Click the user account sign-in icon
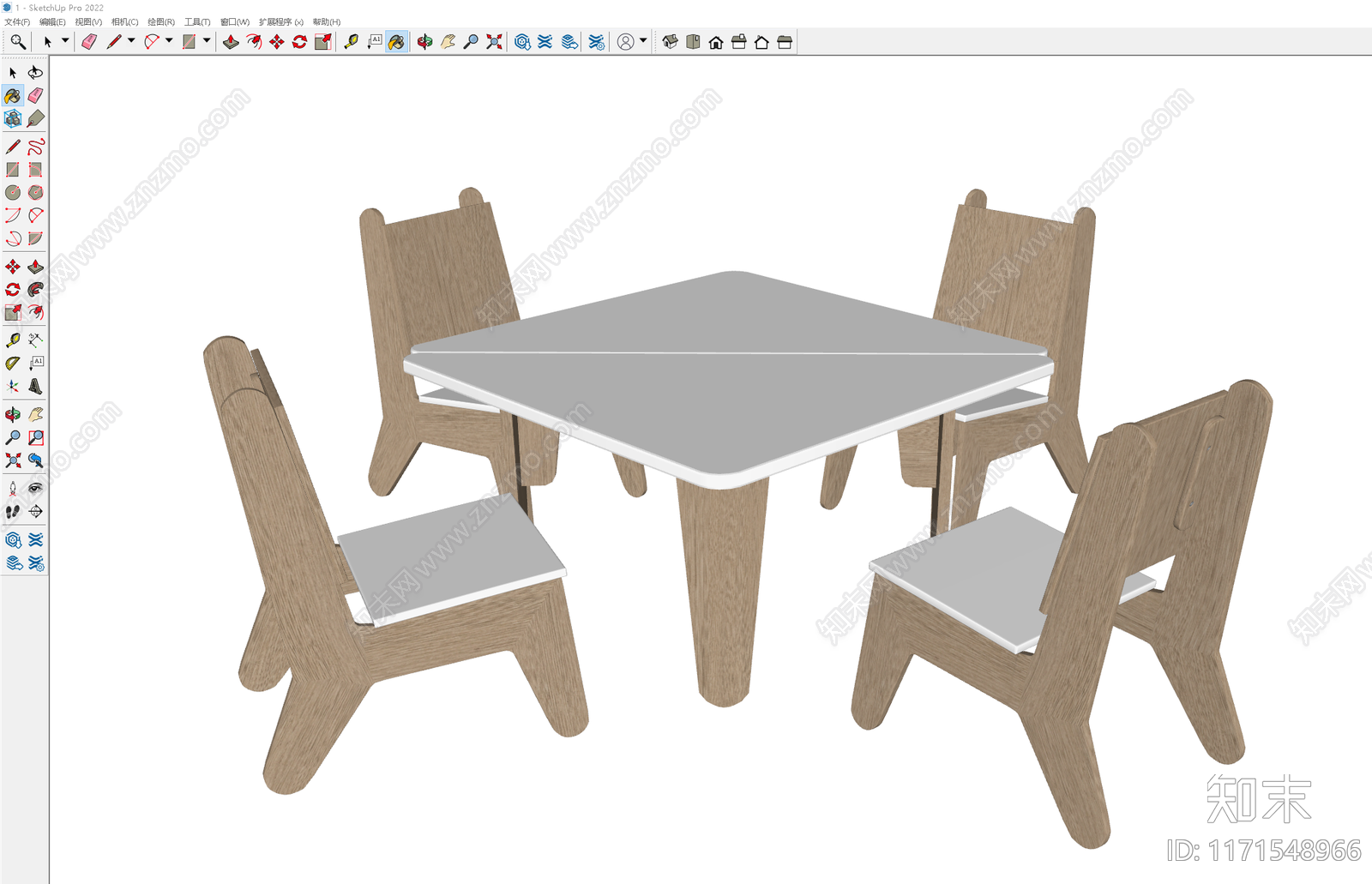Viewport: 1372px width, 884px height. point(626,42)
